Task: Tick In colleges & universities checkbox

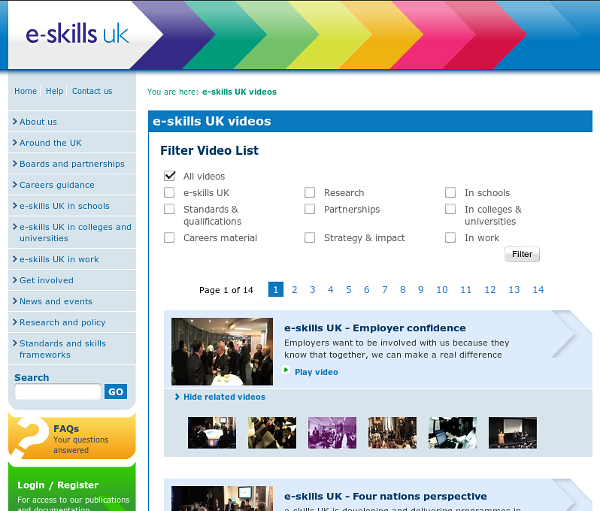Action: pyautogui.click(x=450, y=209)
